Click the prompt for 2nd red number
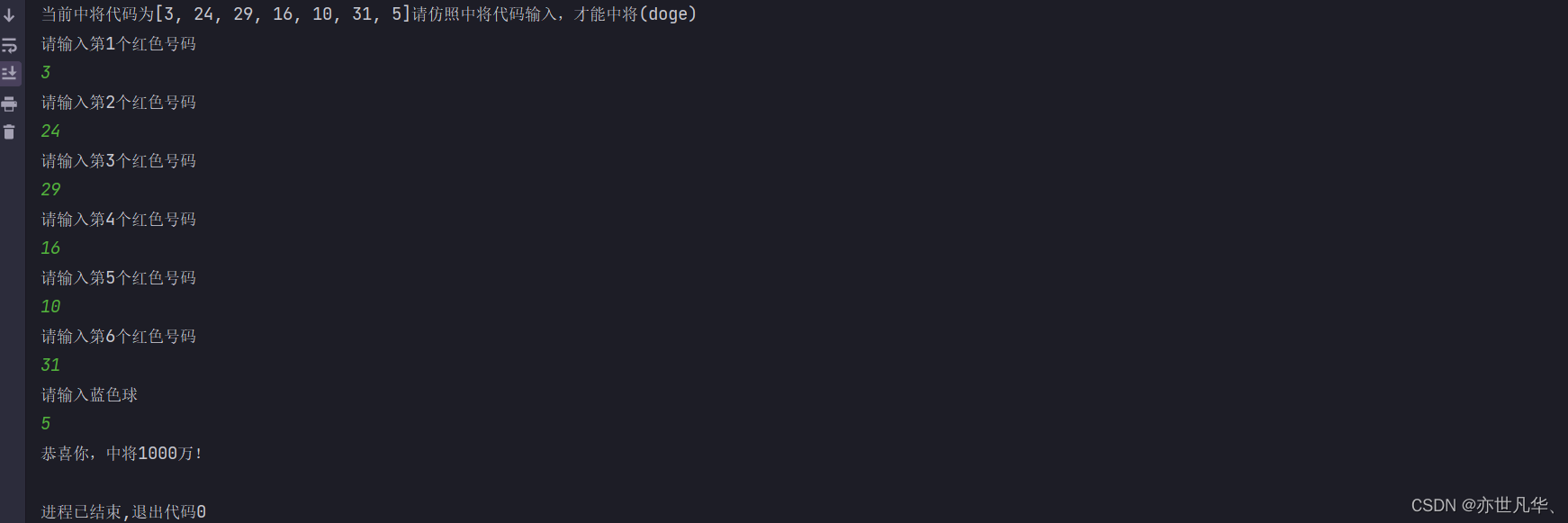The height and width of the screenshot is (523, 1568). [x=119, y=103]
